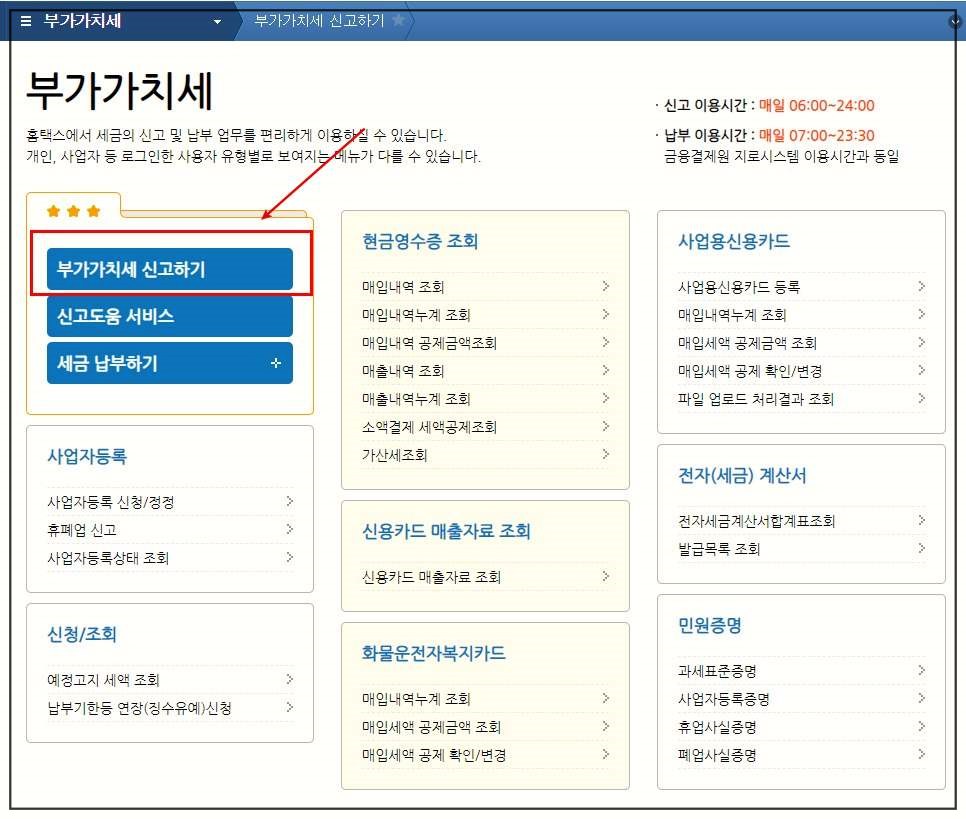Open 파일 업로드 처리결과 조회 link
Screen dimensions: 966x819
[x=756, y=399]
